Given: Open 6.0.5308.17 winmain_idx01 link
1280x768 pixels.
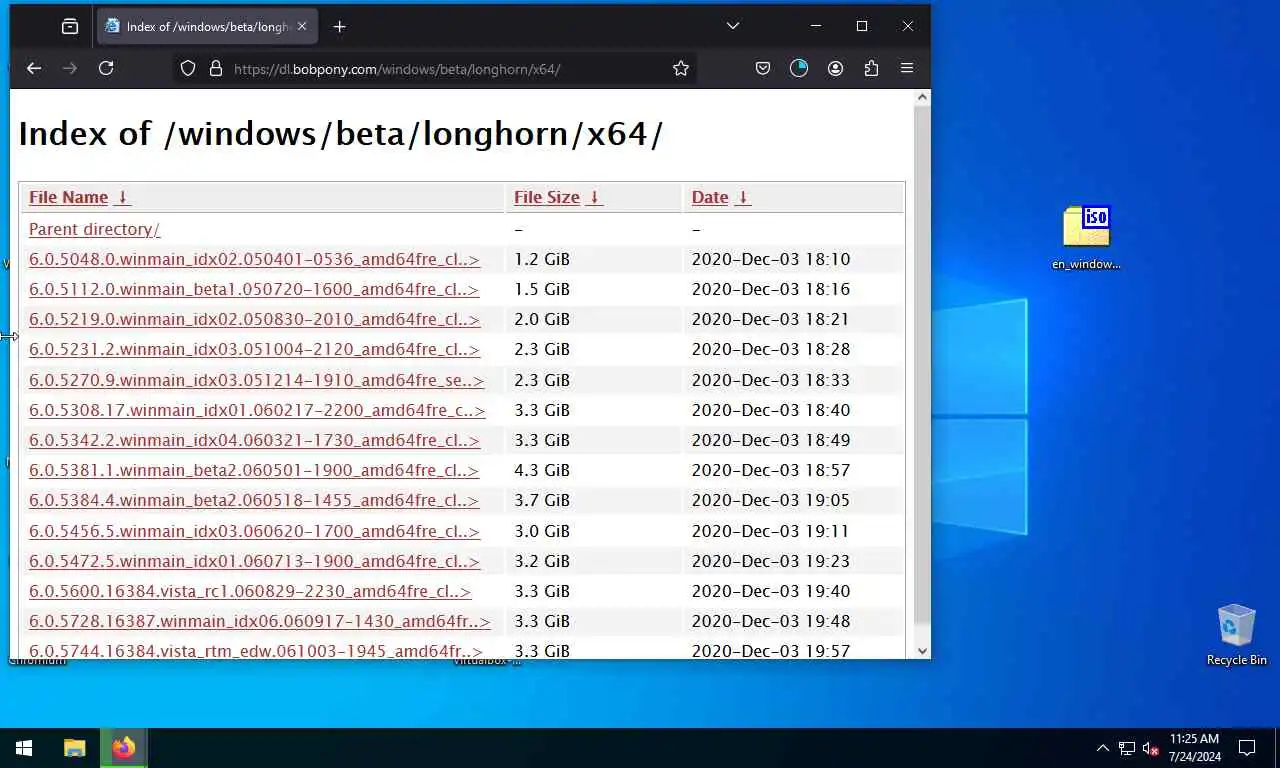Looking at the screenshot, I should coord(257,410).
